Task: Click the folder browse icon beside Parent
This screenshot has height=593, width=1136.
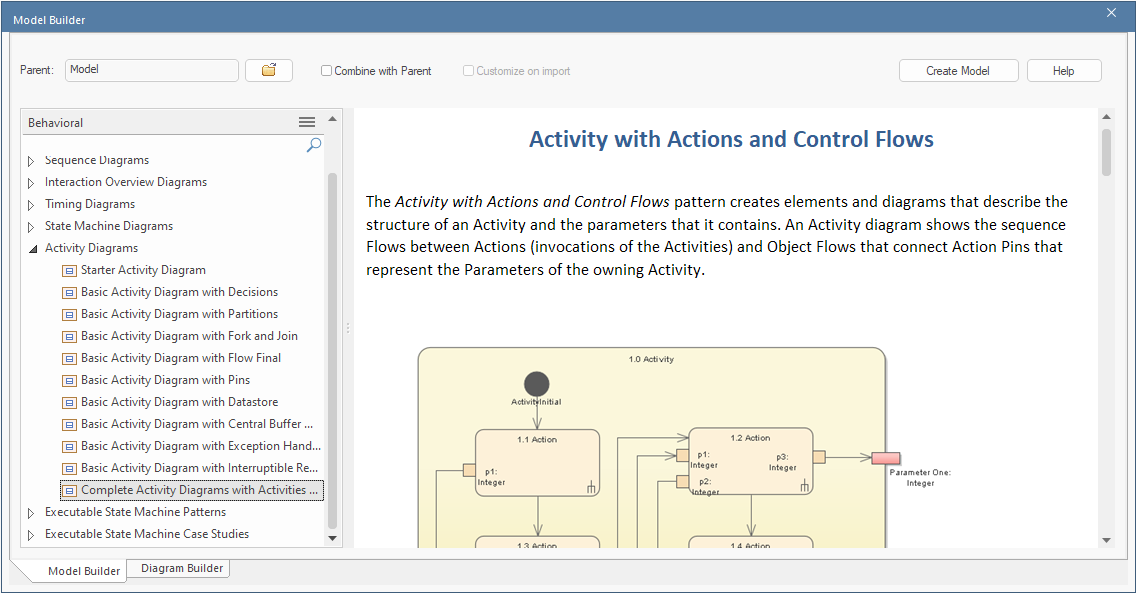Action: coord(268,70)
